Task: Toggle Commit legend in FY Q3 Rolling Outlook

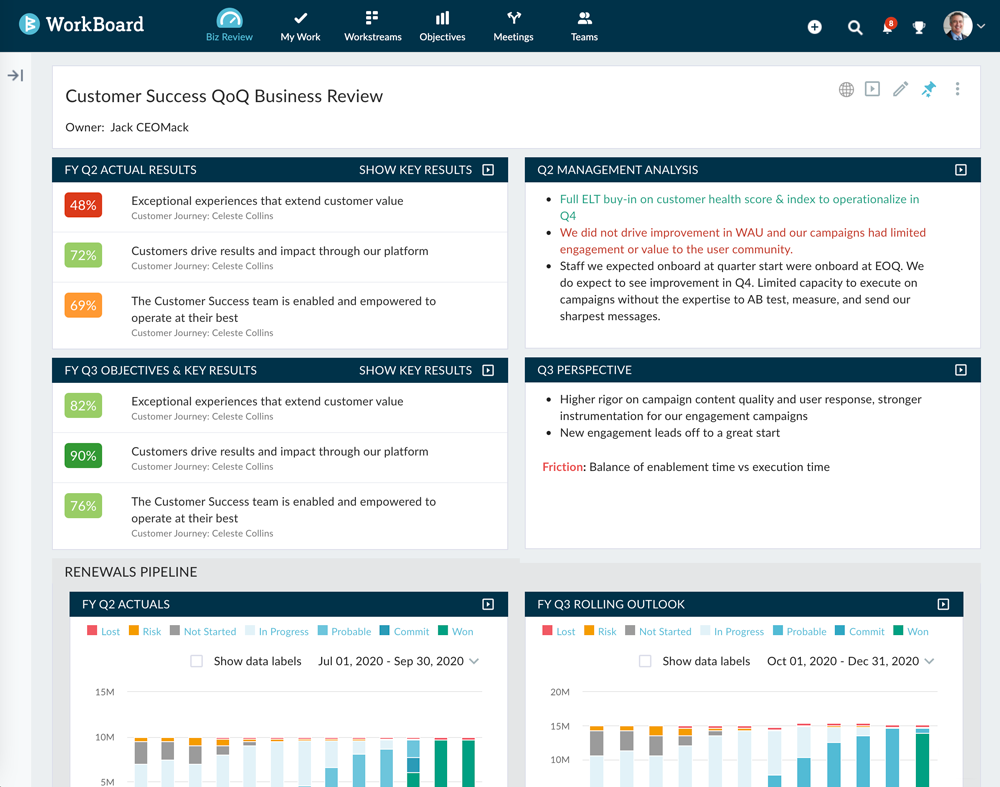Action: 860,631
